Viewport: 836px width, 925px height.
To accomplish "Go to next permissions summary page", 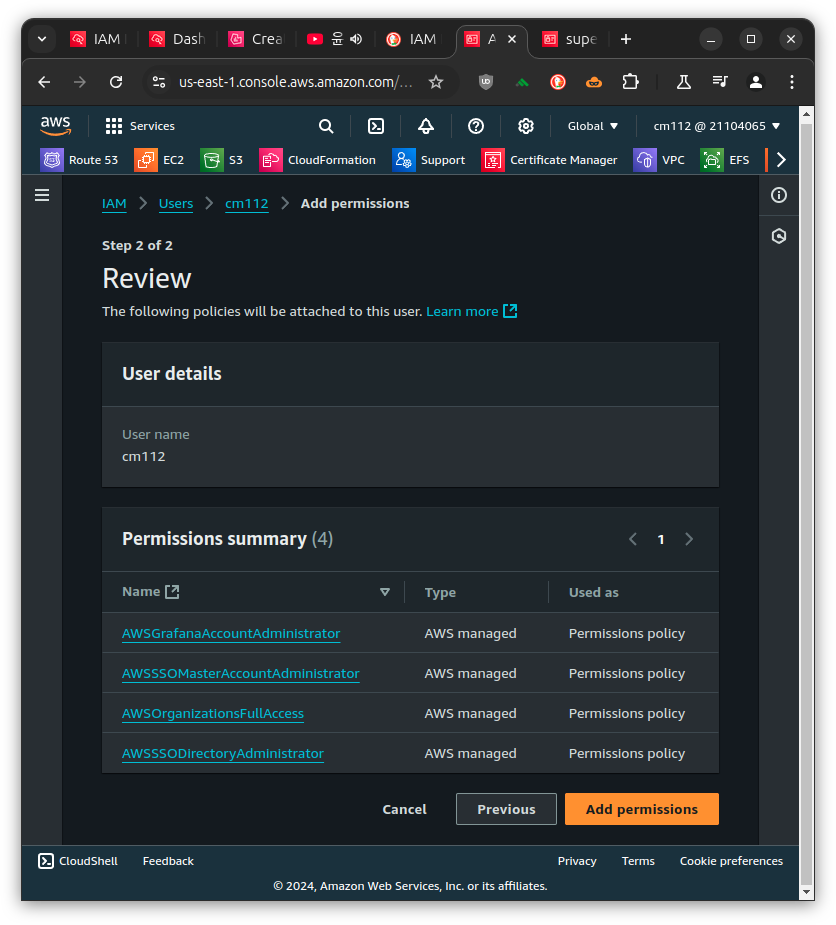I will tap(689, 539).
